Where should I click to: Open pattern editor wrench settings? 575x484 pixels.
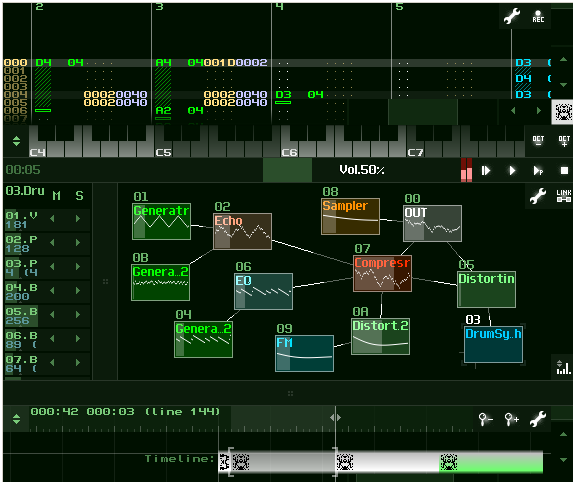point(512,16)
